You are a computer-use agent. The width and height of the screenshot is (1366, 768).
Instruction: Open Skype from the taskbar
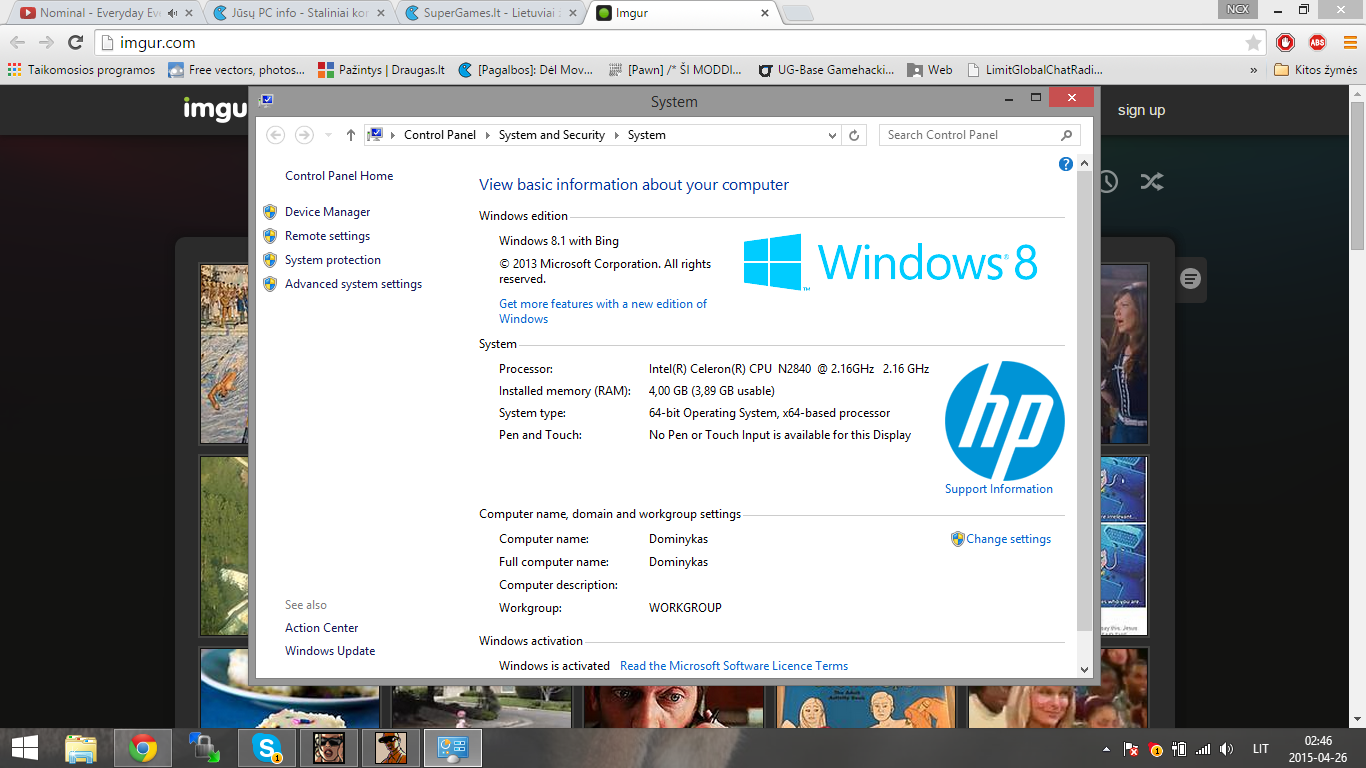click(267, 748)
